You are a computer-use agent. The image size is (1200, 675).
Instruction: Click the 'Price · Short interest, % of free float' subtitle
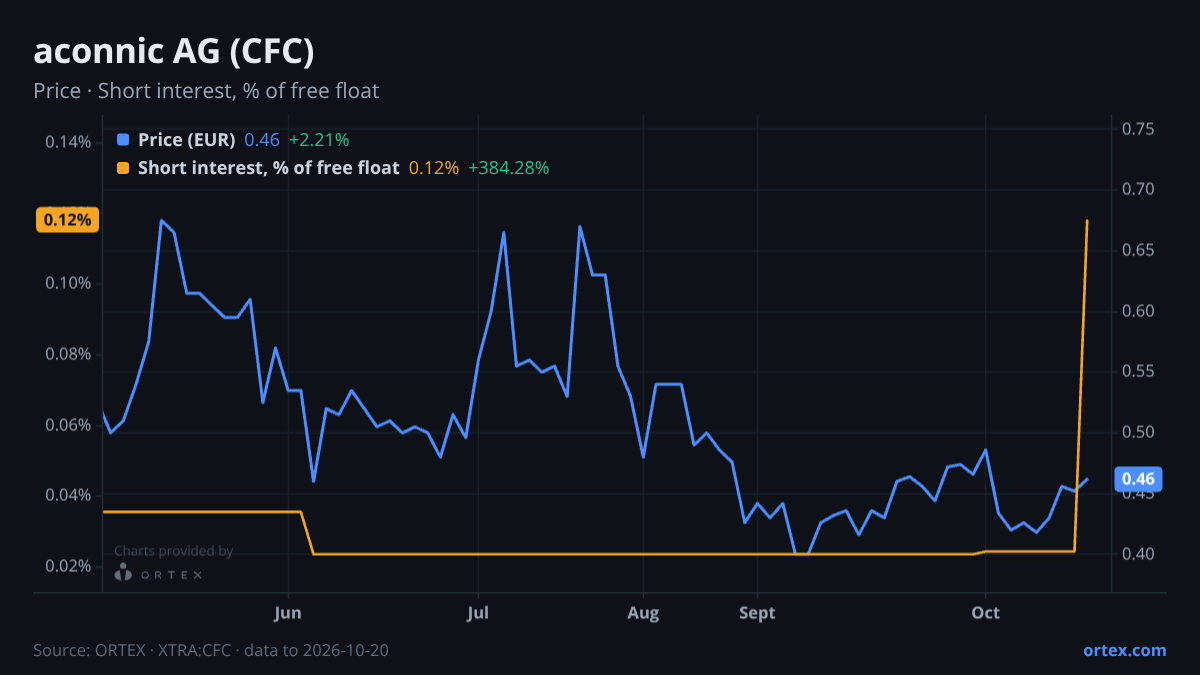click(x=206, y=91)
